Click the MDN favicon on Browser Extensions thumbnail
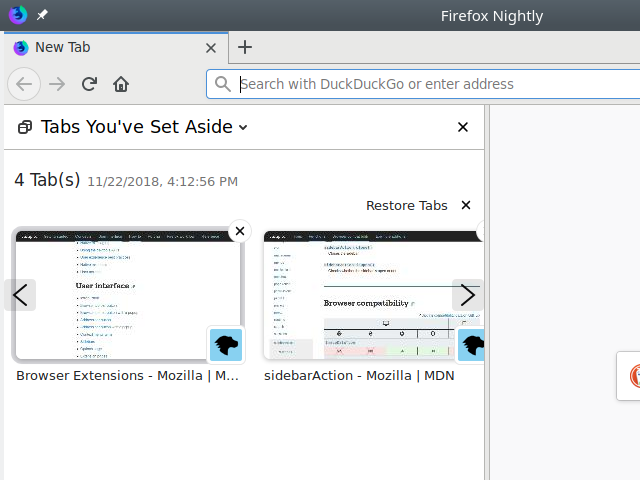The width and height of the screenshot is (640, 480). [x=226, y=345]
